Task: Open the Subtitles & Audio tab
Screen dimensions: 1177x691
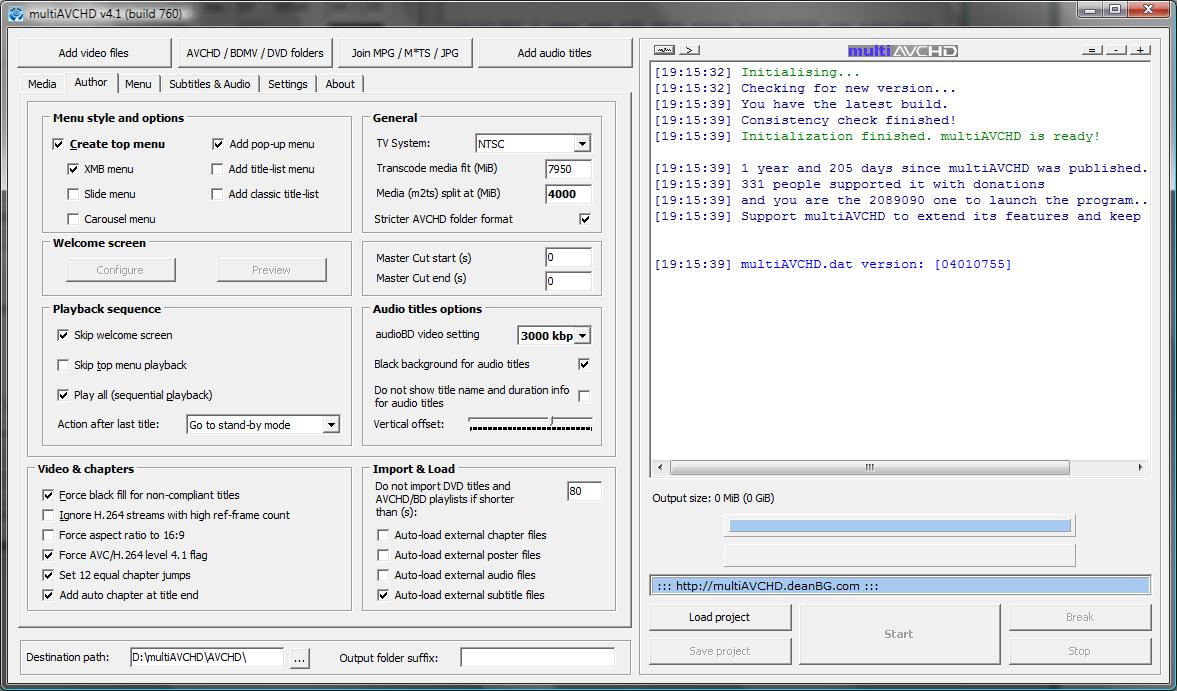Action: [210, 84]
